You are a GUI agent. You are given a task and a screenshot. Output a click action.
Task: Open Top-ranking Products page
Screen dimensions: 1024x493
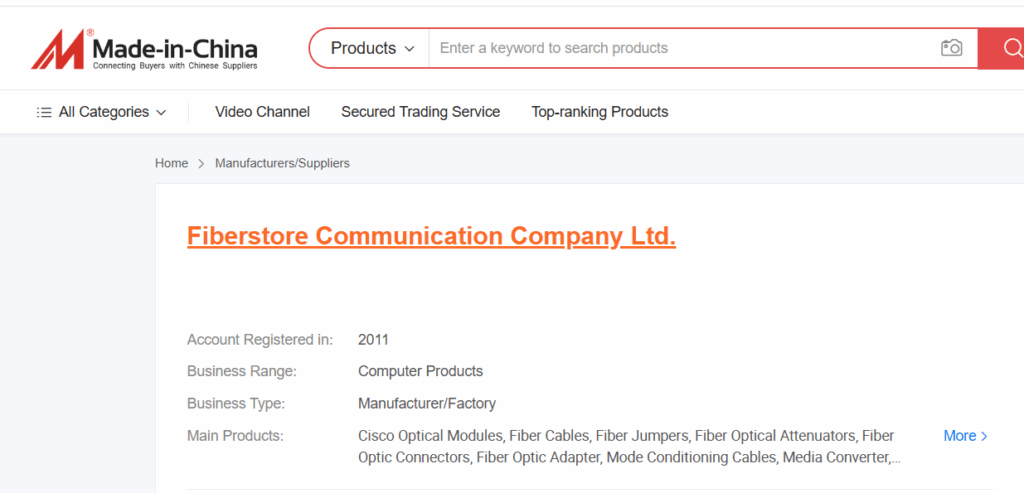(600, 112)
